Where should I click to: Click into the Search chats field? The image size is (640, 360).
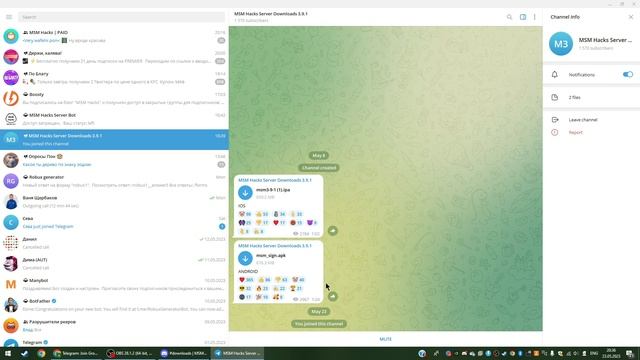point(122,17)
